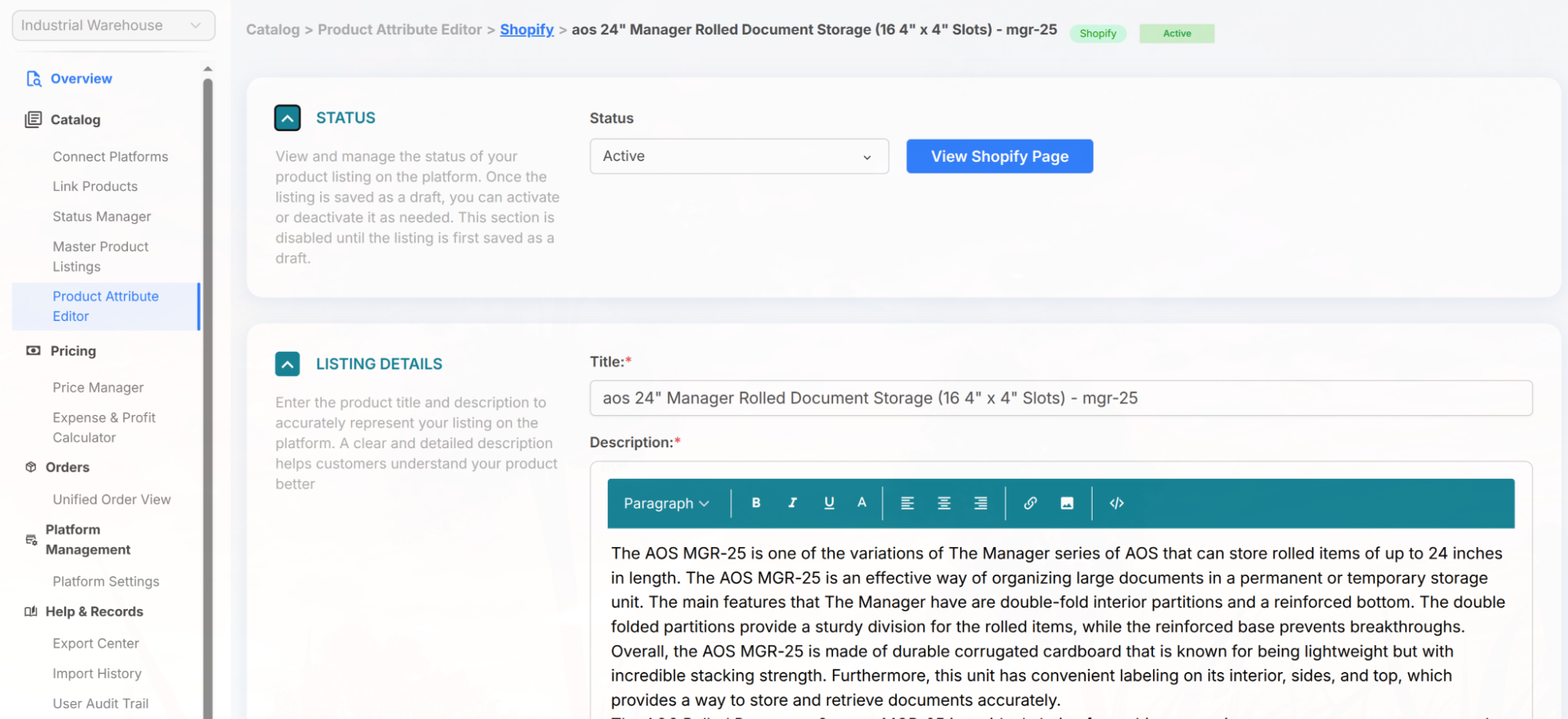Viewport: 1568px width, 719px height.
Task: Open Overview in the sidebar
Action: 82,78
